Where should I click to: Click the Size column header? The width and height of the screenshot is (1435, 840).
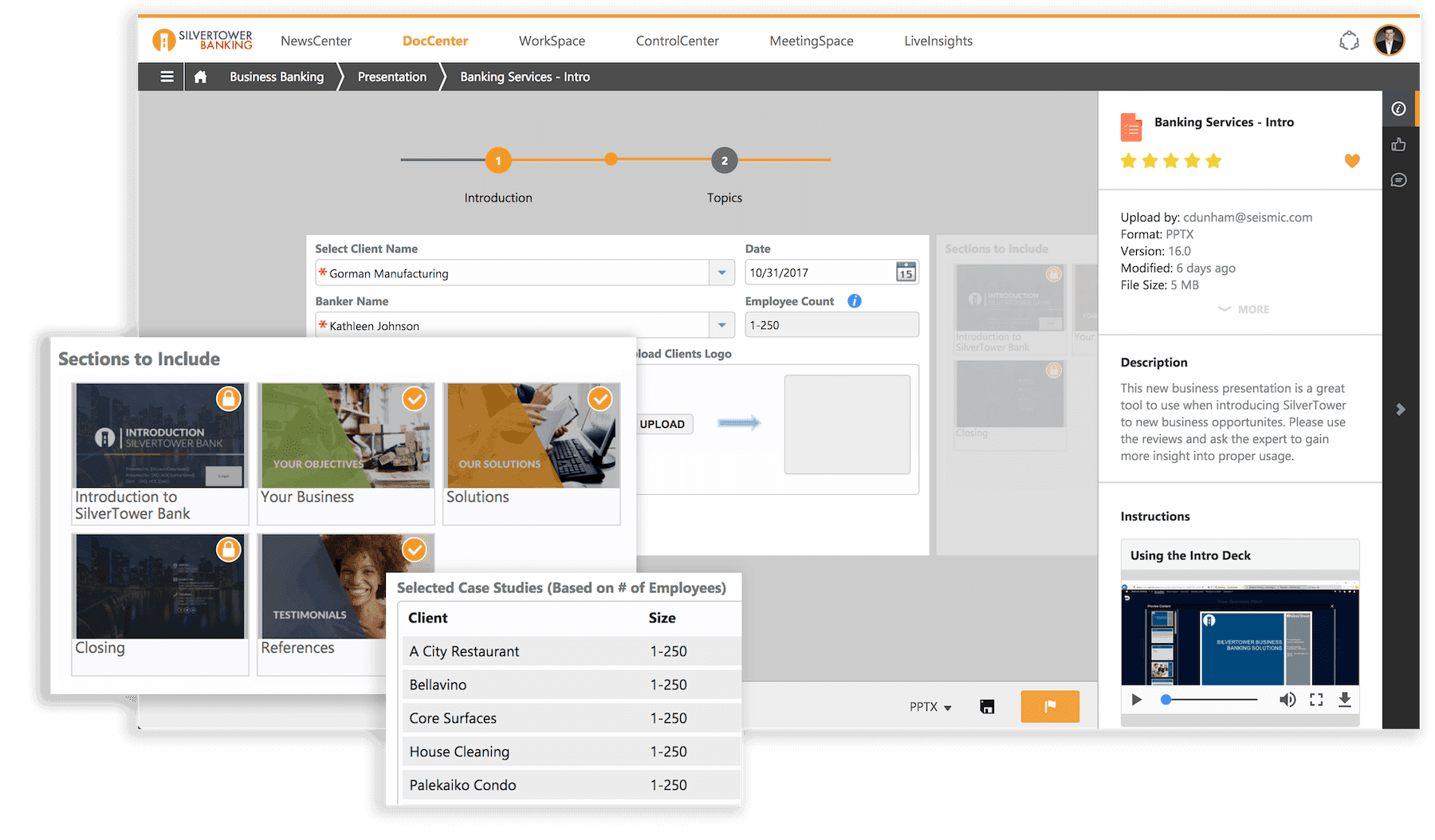coord(662,618)
